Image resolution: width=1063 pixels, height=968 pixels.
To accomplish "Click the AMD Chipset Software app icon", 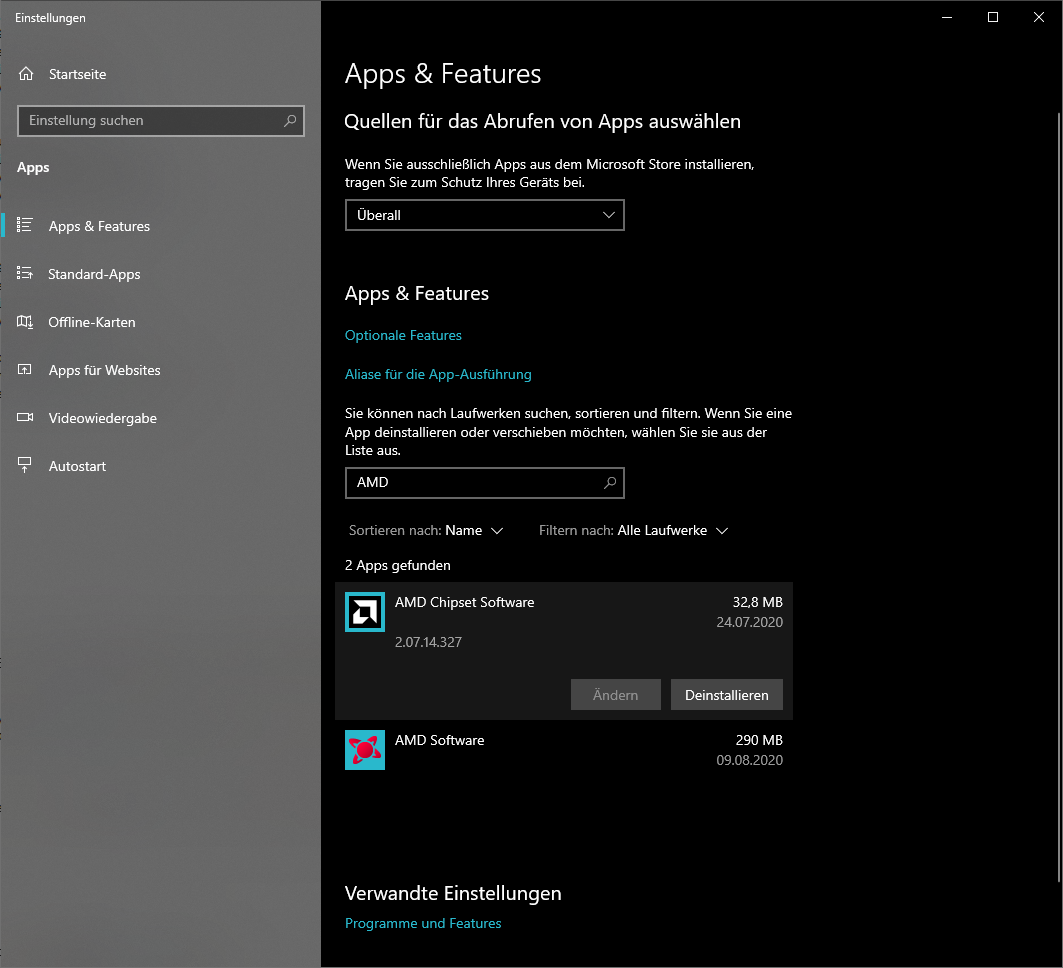I will click(x=365, y=612).
